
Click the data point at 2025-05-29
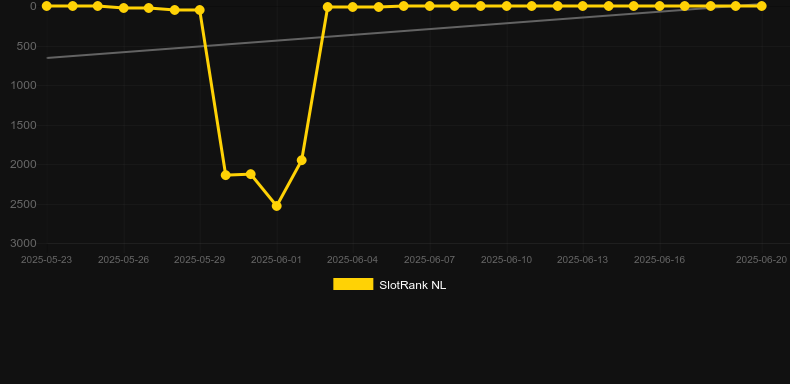[x=200, y=10]
